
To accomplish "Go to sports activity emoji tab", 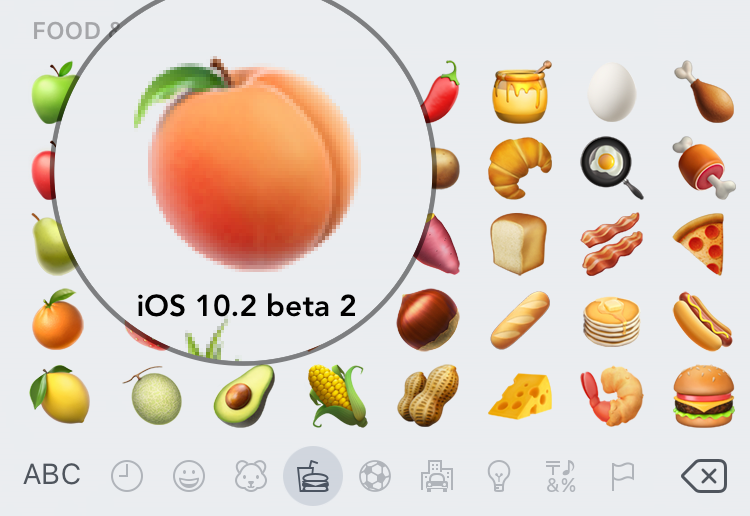I will (375, 476).
